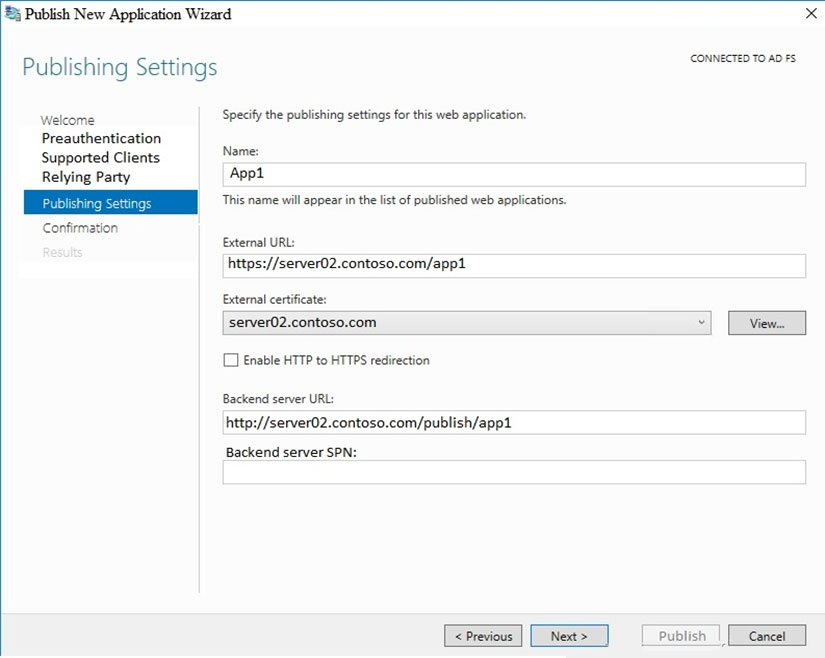Click the Enable HTTP to HTTPS redirection label

(336, 360)
